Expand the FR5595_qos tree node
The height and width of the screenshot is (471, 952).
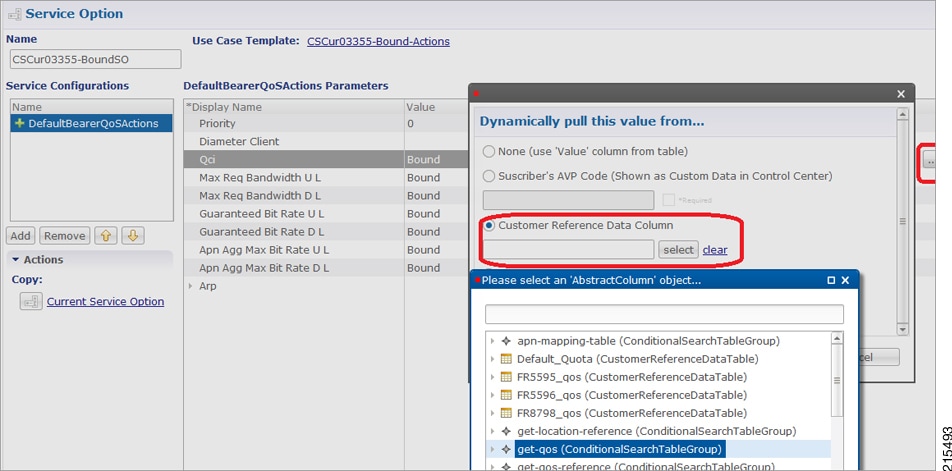tap(492, 377)
